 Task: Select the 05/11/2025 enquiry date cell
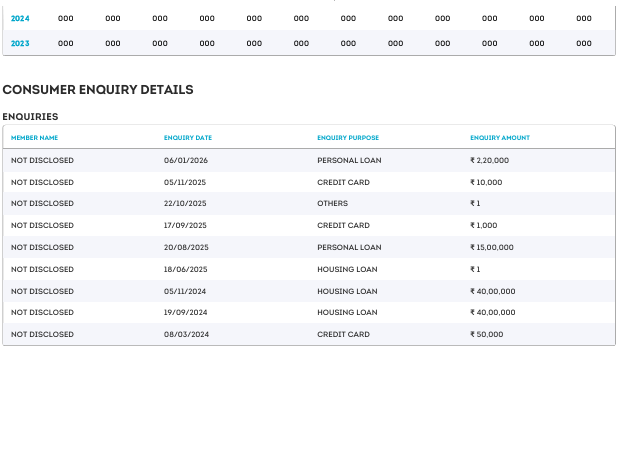[185, 182]
